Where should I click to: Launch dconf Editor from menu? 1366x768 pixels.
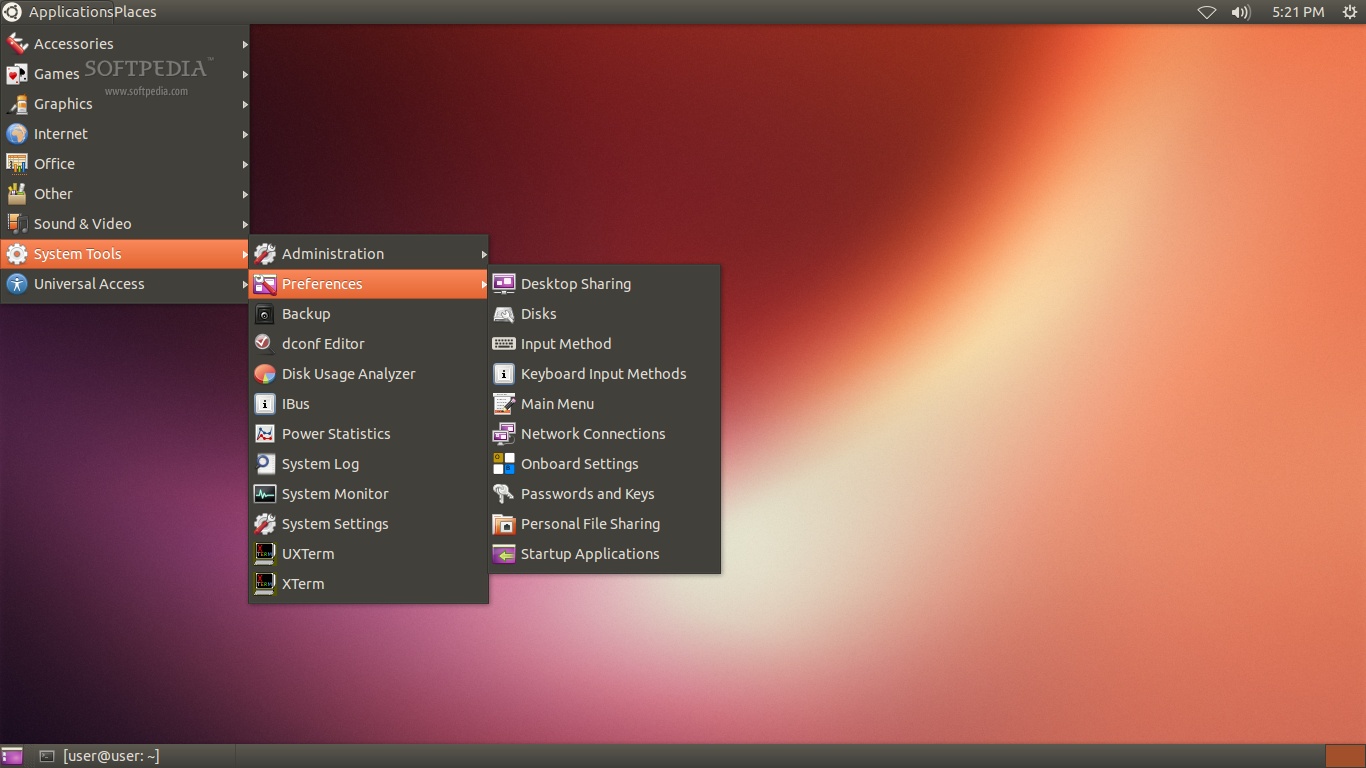(x=368, y=344)
